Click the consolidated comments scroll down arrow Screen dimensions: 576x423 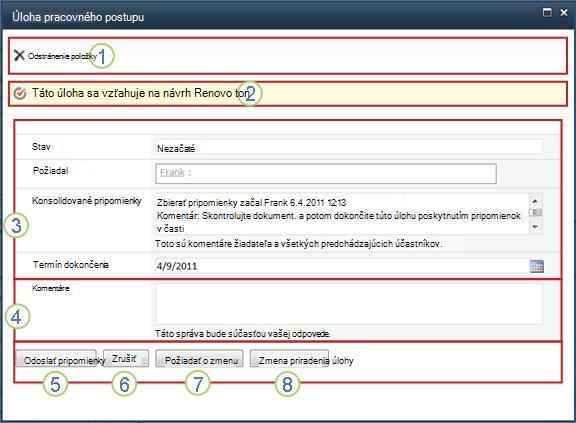[x=535, y=227]
